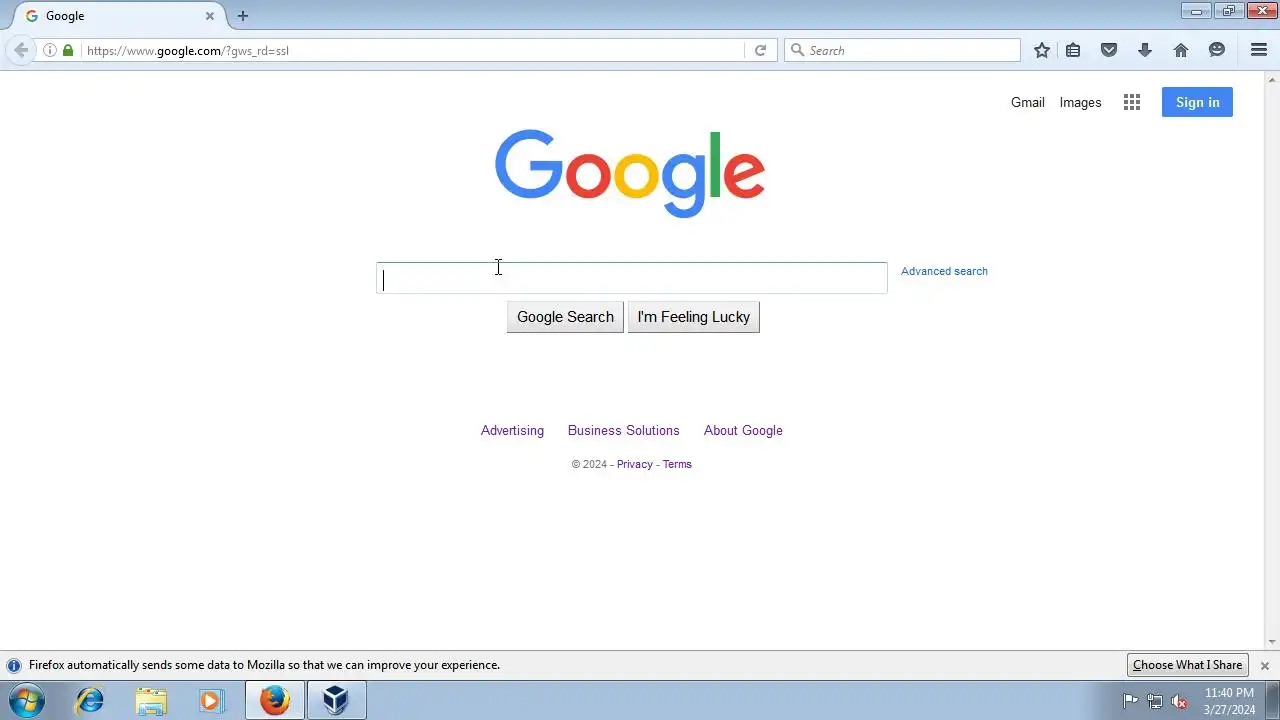Screen dimensions: 1280x720
Task: Click the page scrollbar down arrow
Action: 1272,642
